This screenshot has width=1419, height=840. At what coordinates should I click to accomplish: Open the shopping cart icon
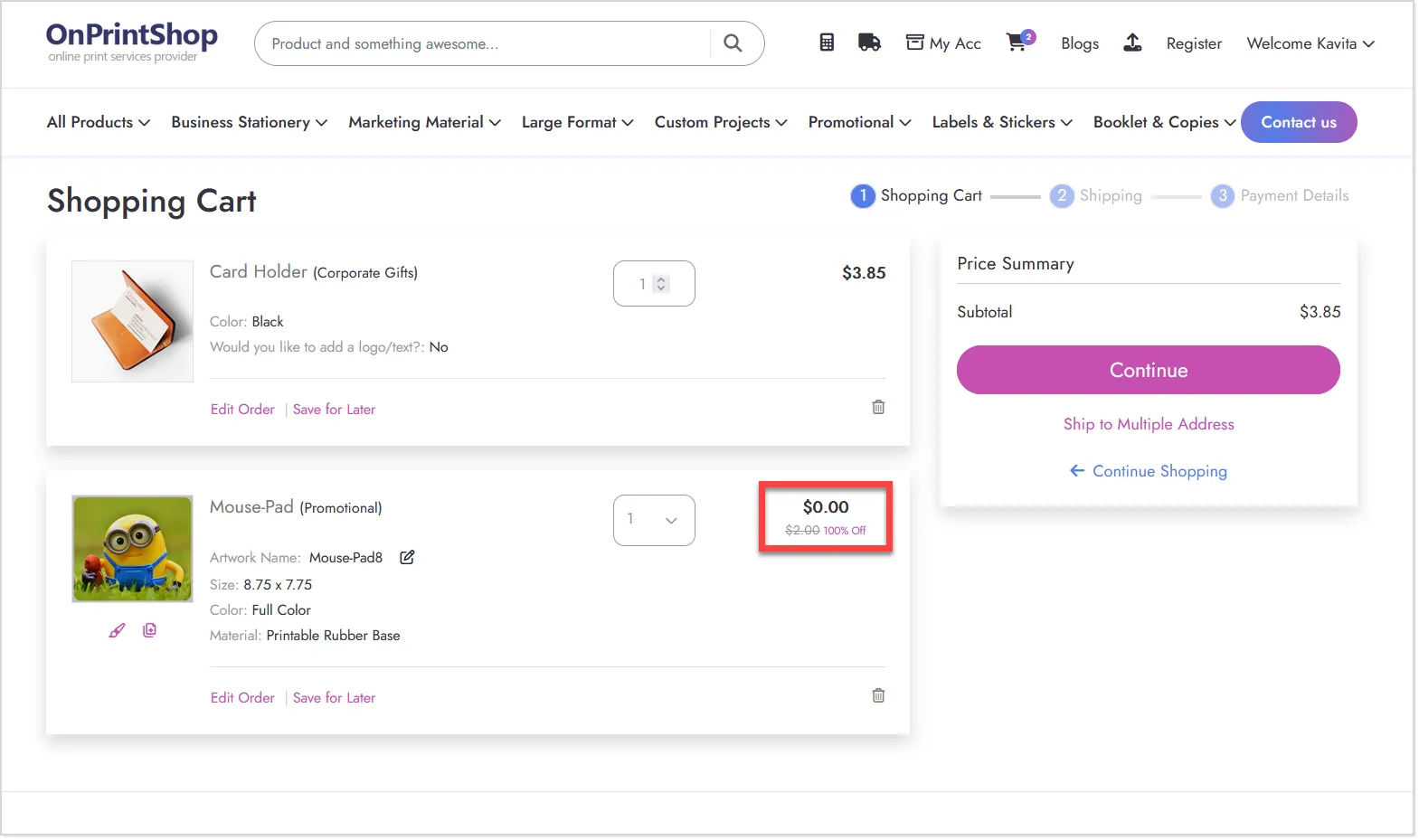[x=1019, y=42]
